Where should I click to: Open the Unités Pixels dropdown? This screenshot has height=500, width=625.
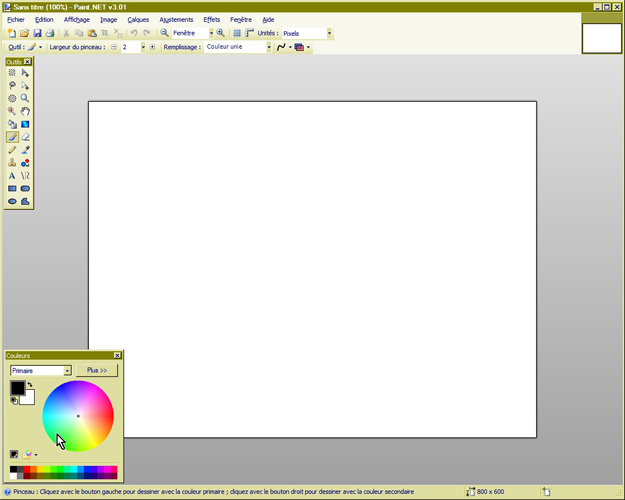329,33
